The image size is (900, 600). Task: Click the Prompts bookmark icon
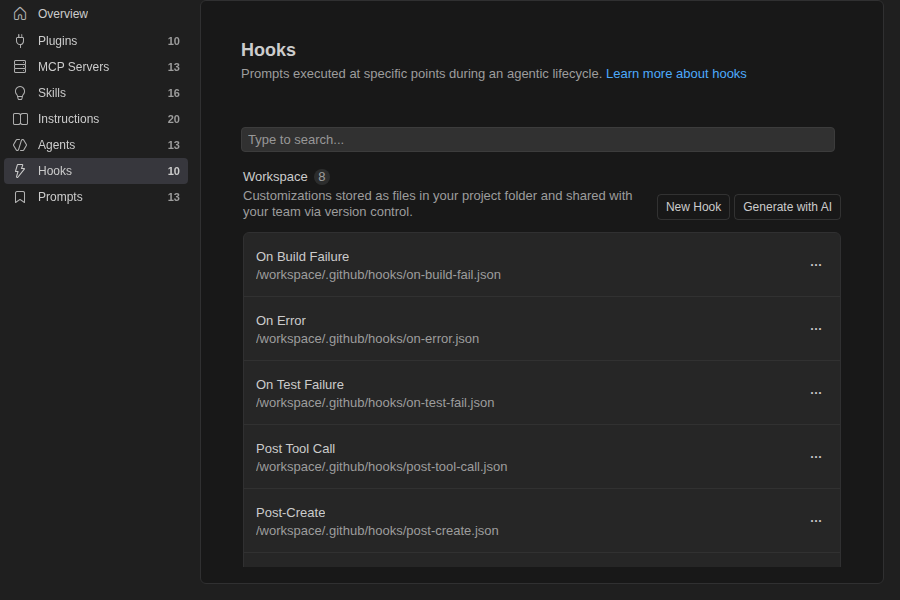(x=20, y=197)
